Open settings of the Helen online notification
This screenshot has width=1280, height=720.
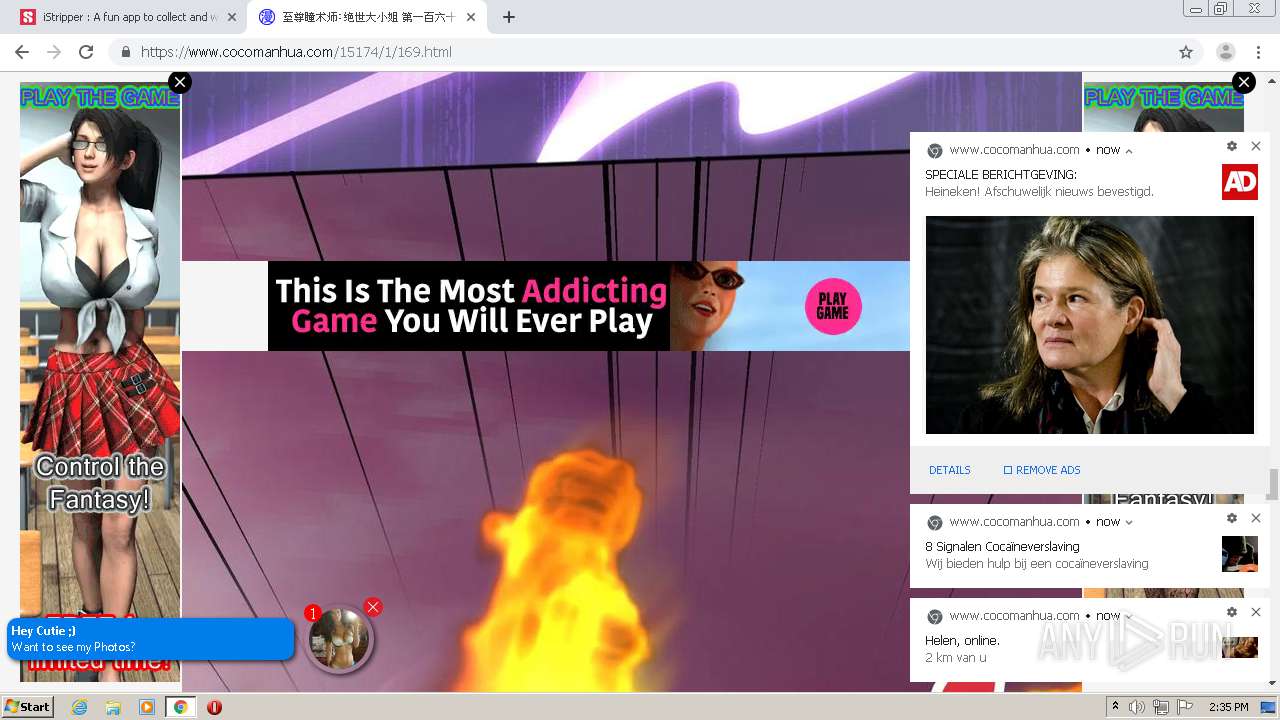pos(1232,612)
